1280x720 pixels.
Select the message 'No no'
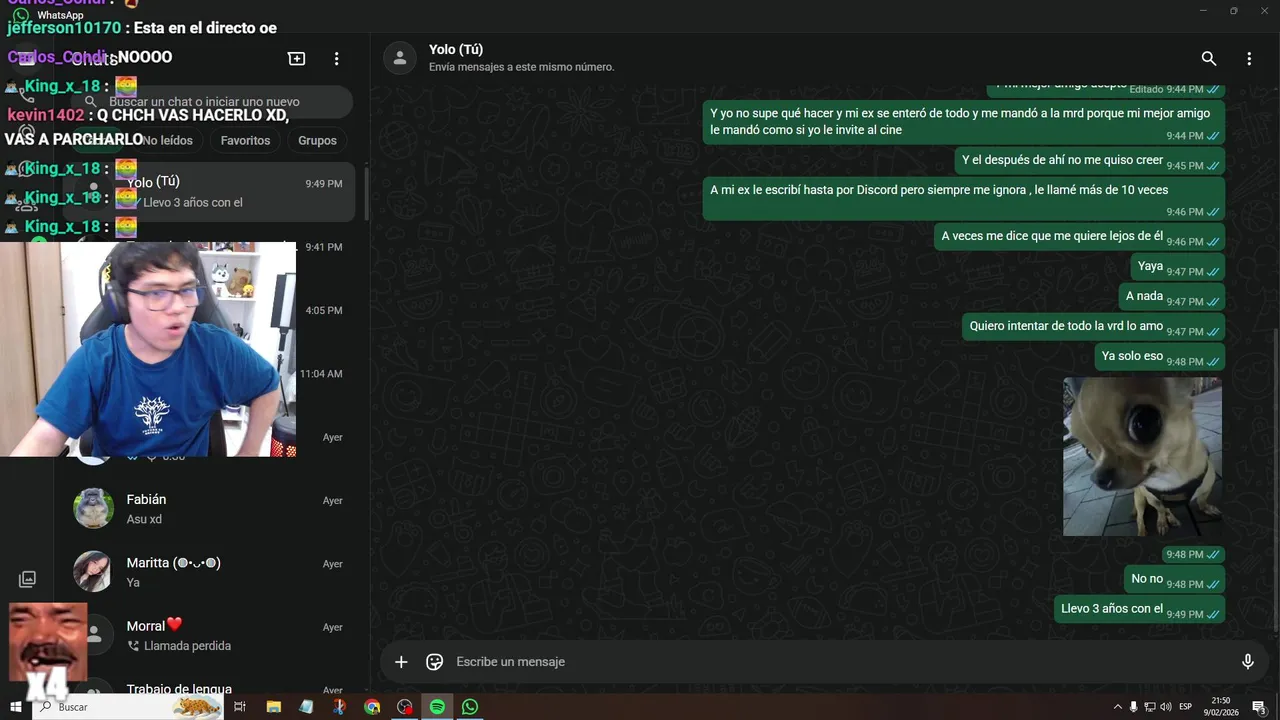click(x=1174, y=580)
